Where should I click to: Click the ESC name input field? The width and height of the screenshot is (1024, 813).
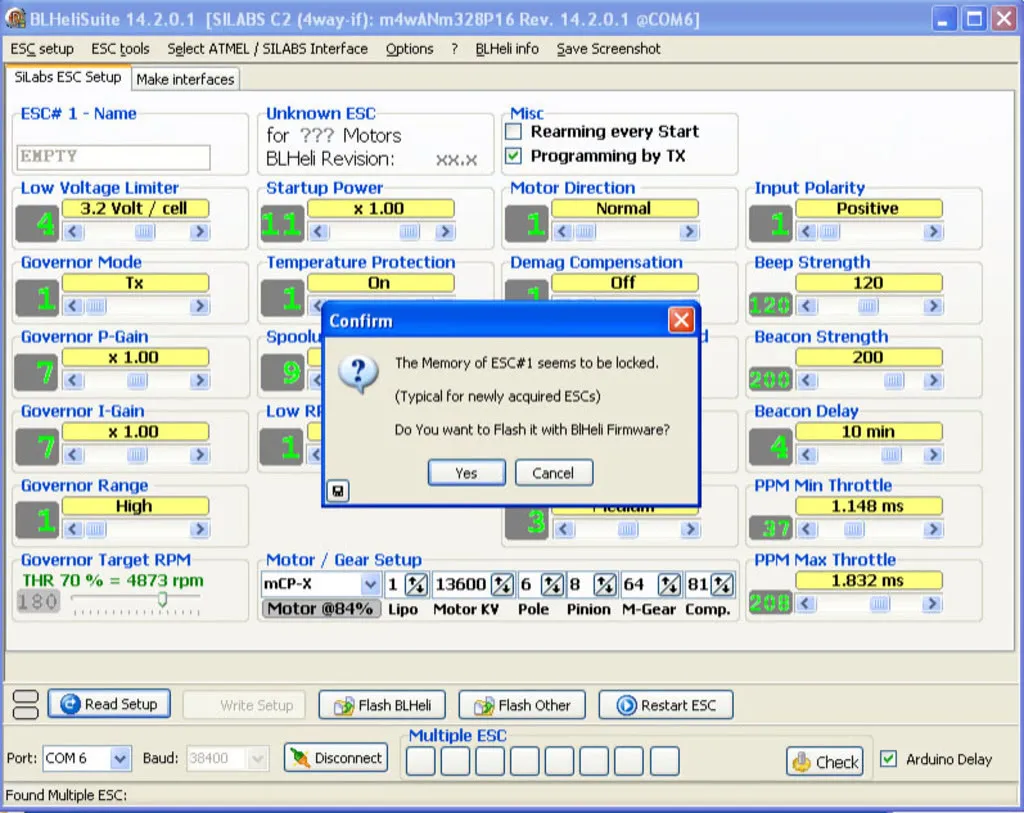pos(114,157)
